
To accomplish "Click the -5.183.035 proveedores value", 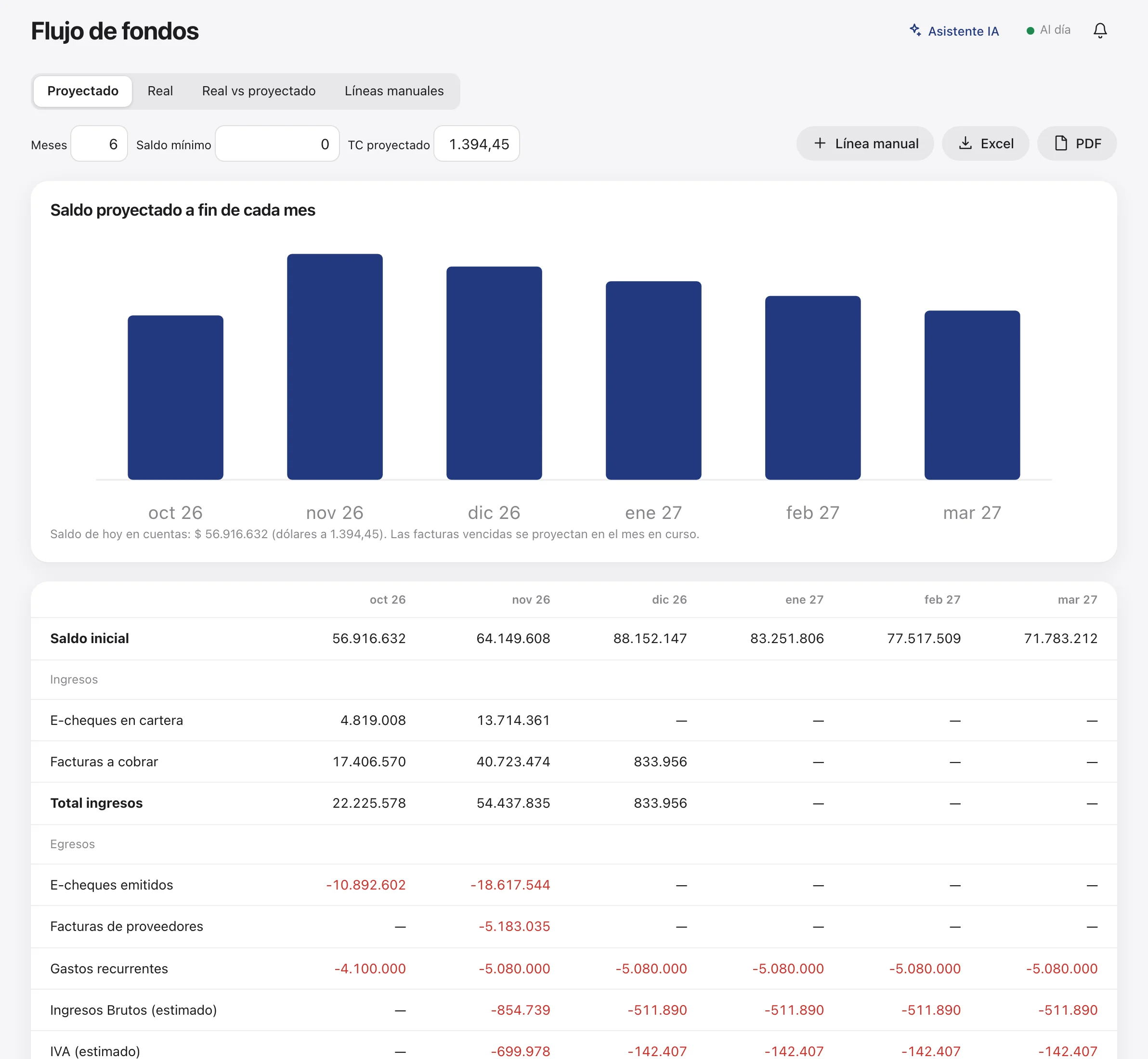I will coord(514,926).
